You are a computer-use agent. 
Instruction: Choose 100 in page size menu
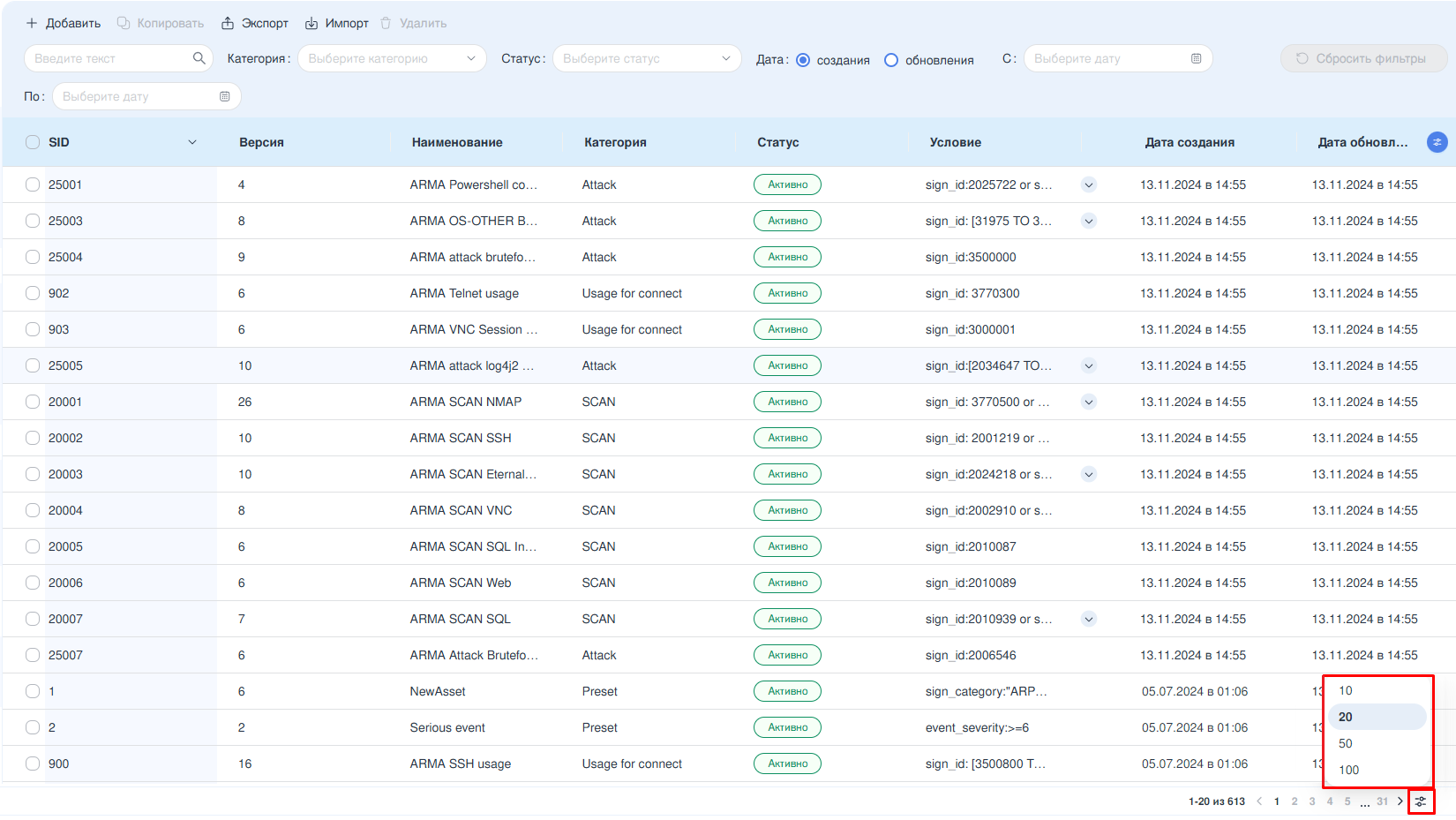click(1348, 770)
